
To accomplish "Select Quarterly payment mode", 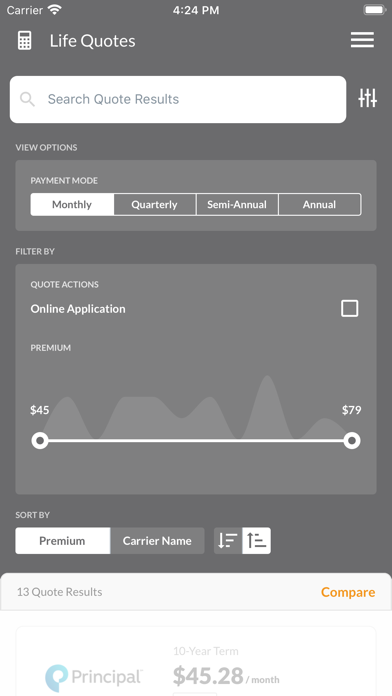I will (154, 205).
